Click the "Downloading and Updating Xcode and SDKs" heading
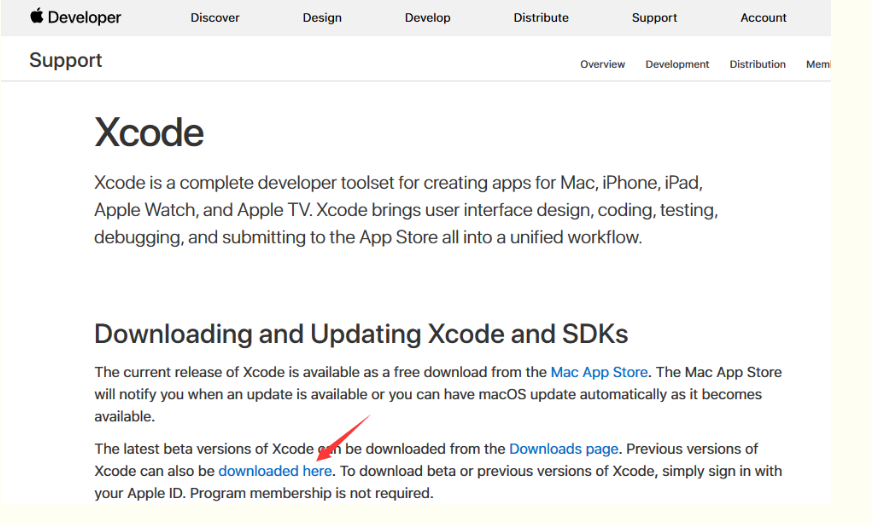This screenshot has width=872, height=525. click(361, 333)
